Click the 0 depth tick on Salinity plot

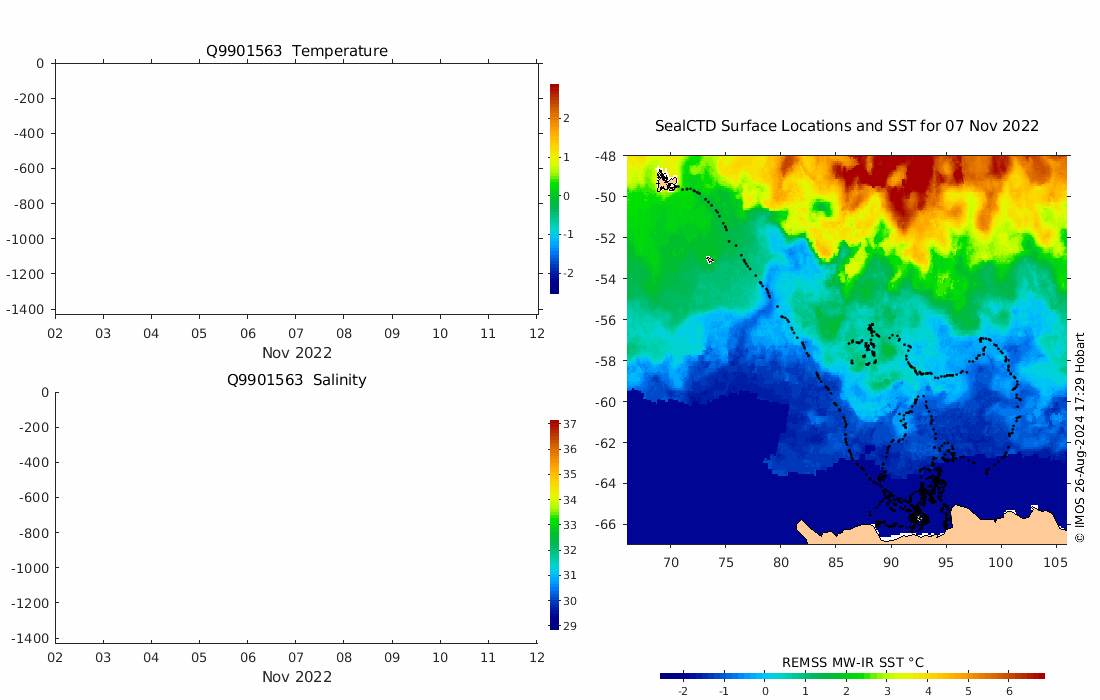(45, 393)
